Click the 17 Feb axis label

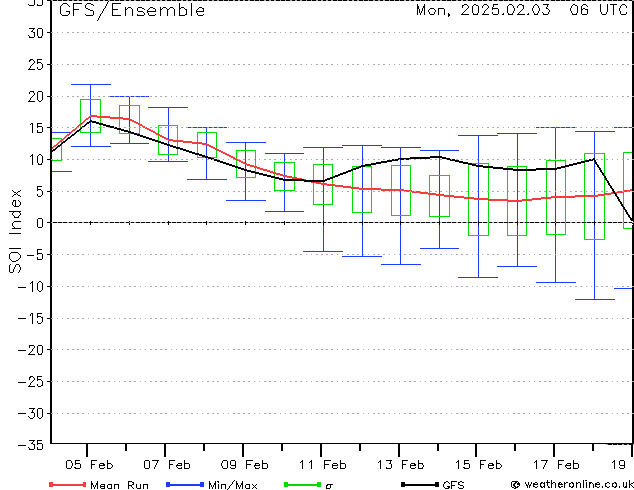click(x=556, y=465)
